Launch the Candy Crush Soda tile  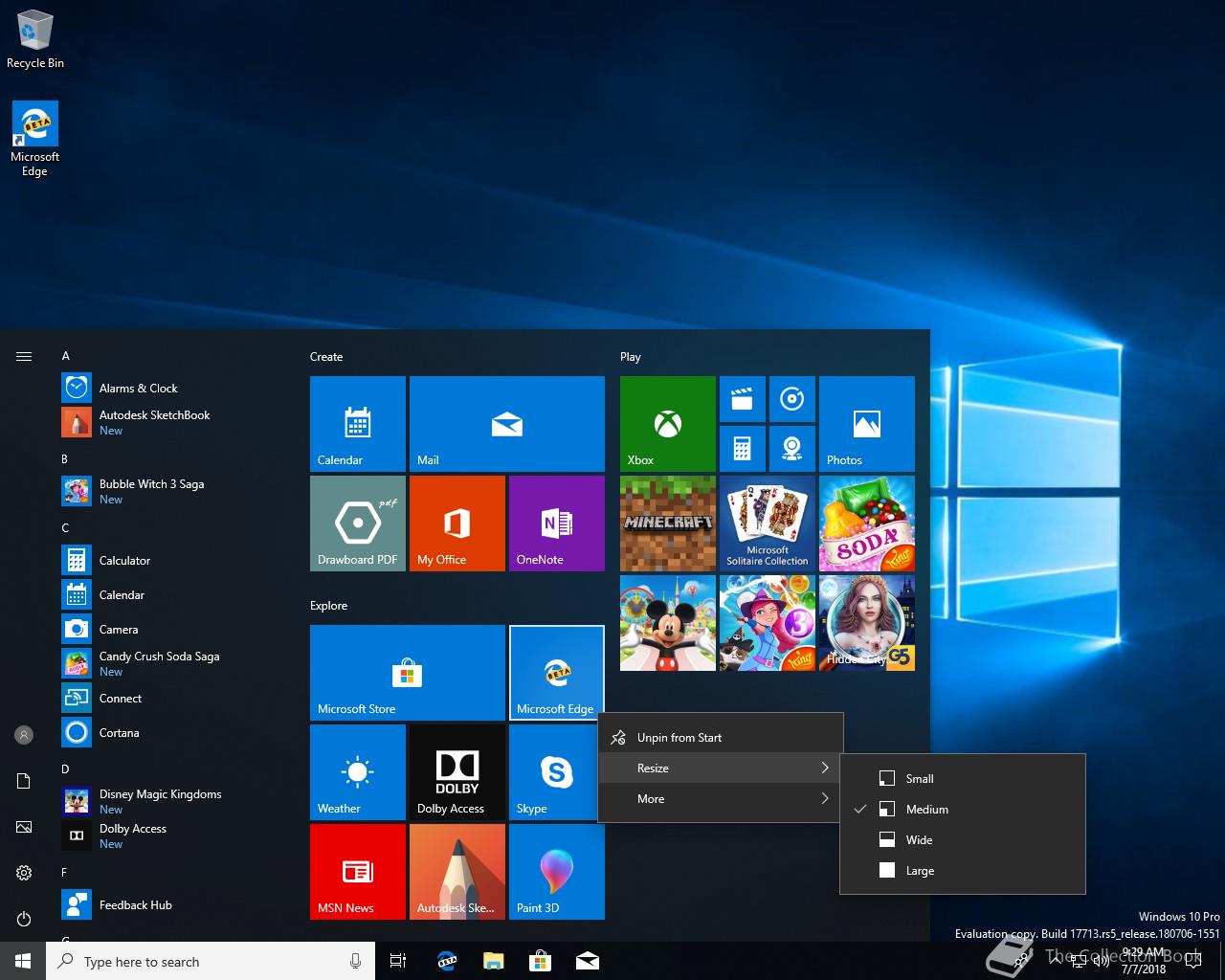[x=867, y=523]
